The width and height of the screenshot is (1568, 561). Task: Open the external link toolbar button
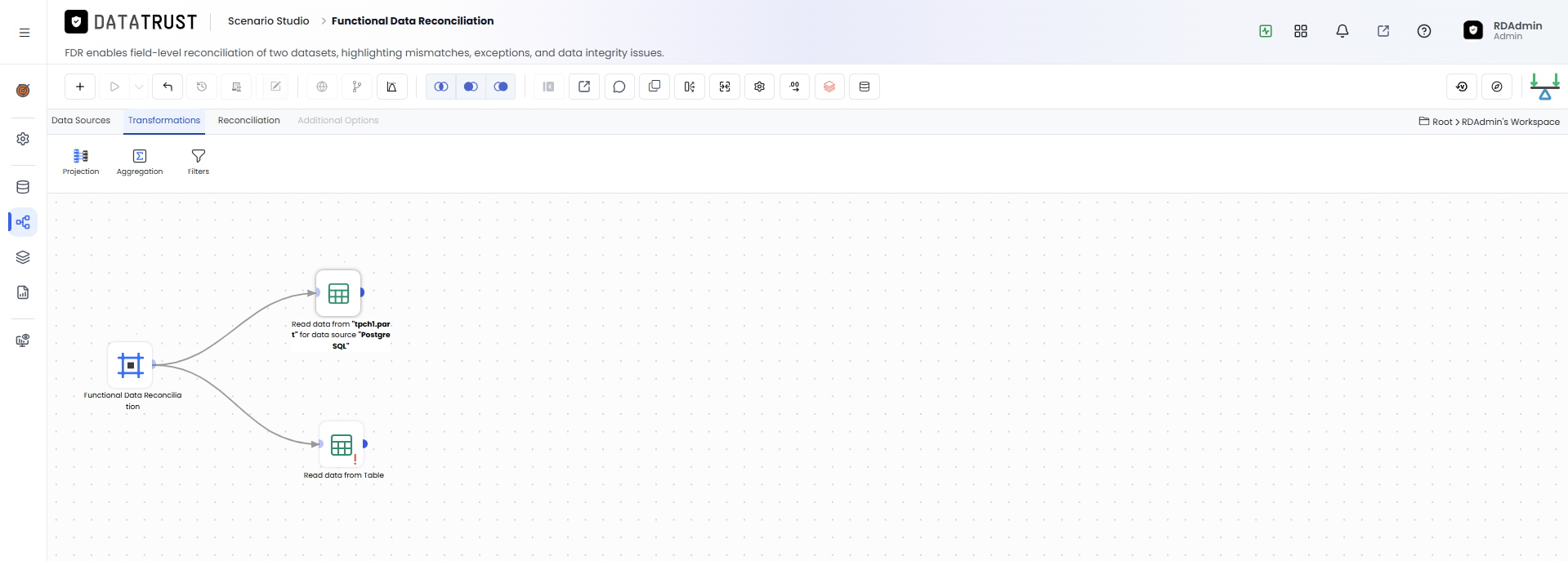(584, 87)
